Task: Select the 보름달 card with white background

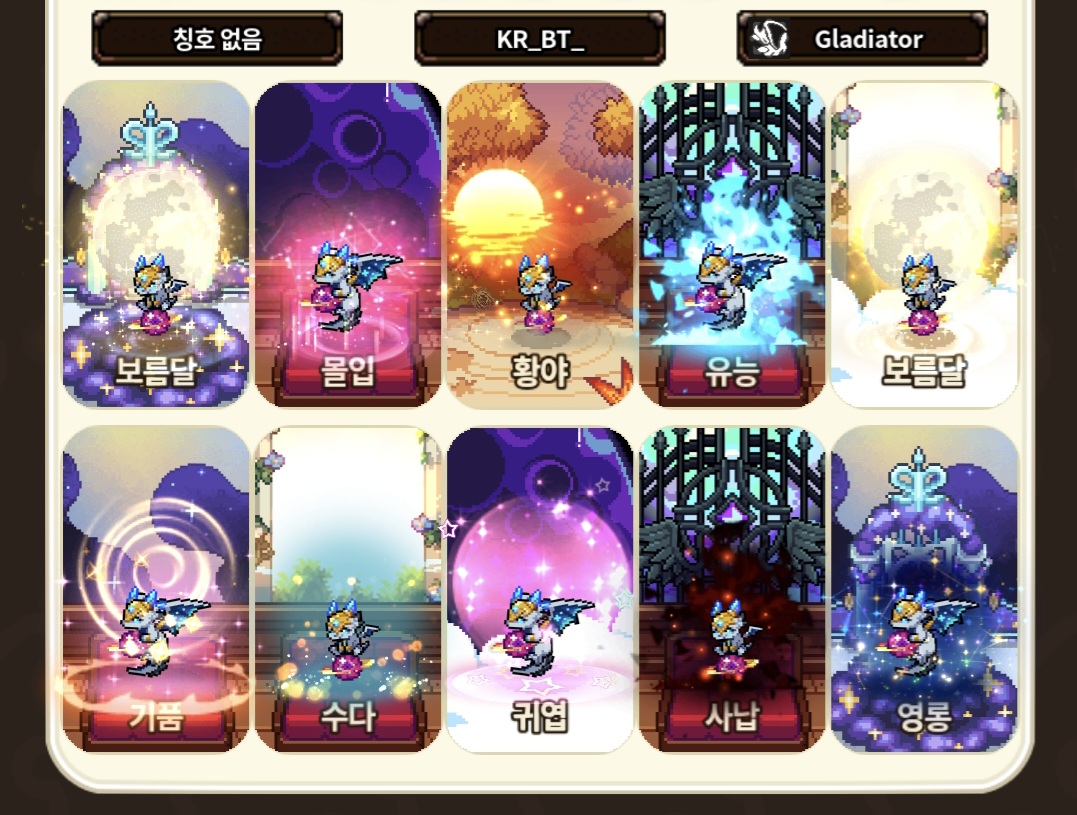Action: pos(925,244)
